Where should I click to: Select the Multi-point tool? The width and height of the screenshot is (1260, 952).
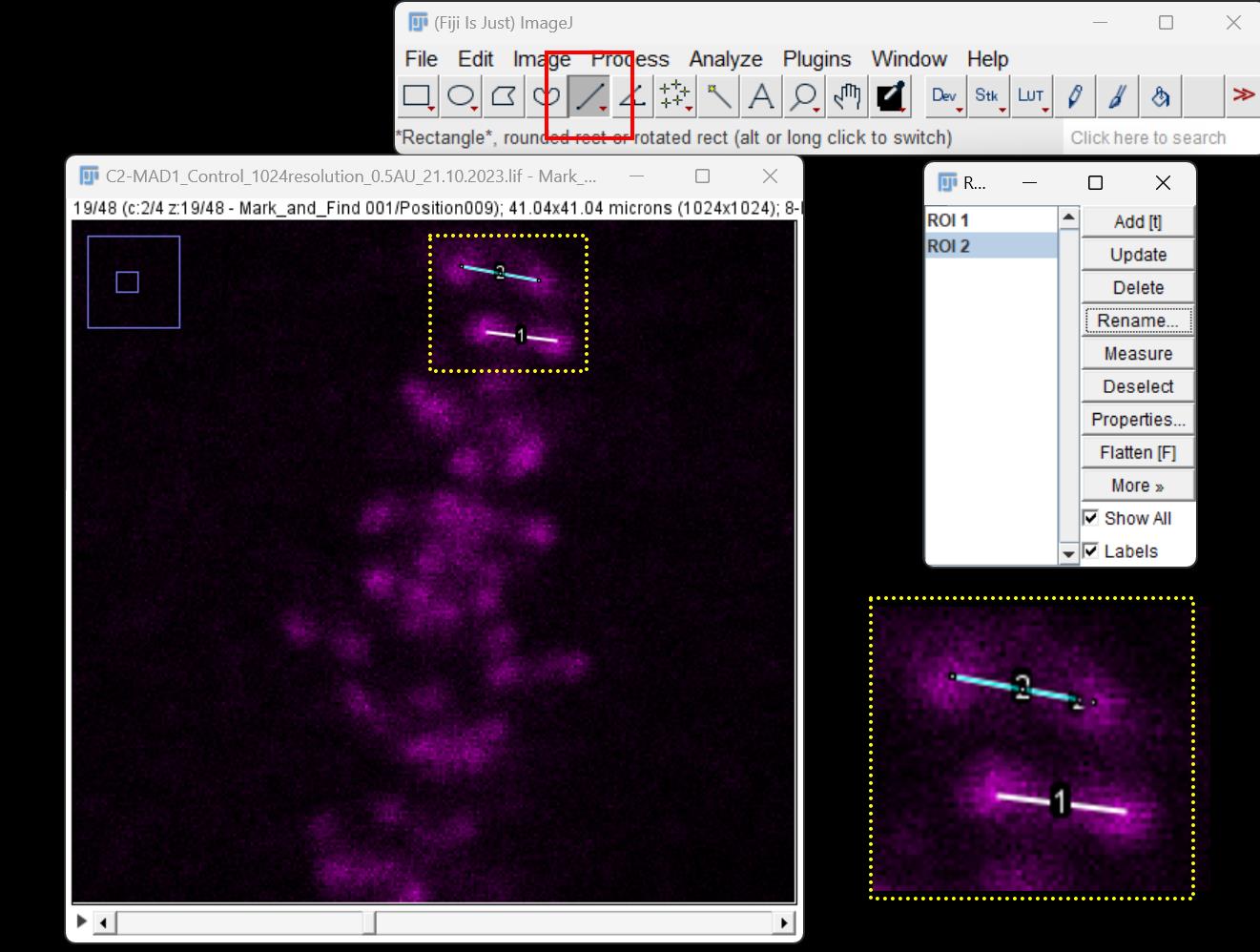coord(674,95)
